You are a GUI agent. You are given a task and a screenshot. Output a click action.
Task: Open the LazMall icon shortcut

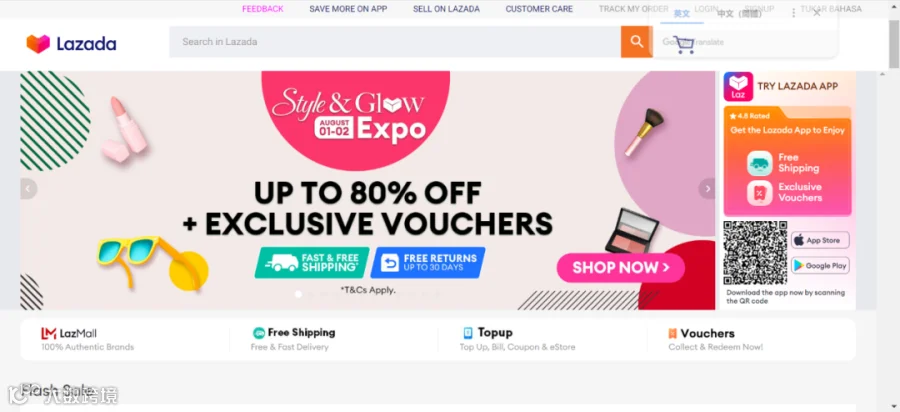click(48, 333)
